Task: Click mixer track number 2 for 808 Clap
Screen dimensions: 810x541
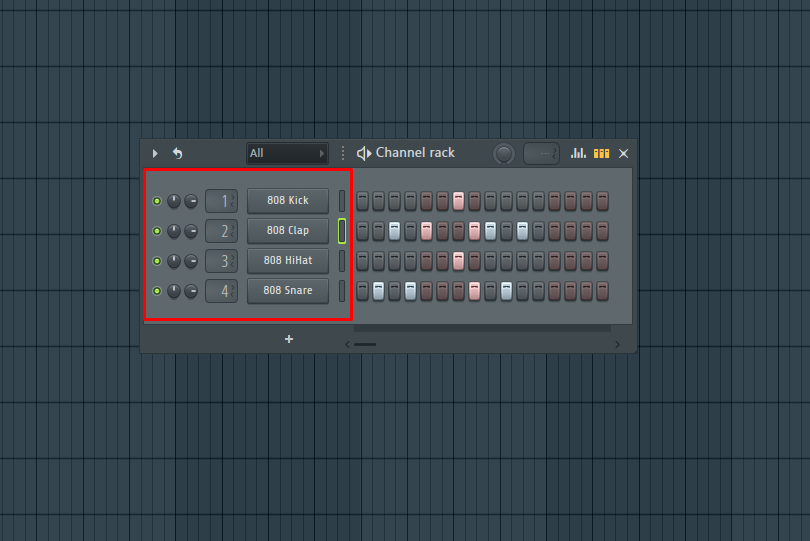Action: pyautogui.click(x=222, y=231)
